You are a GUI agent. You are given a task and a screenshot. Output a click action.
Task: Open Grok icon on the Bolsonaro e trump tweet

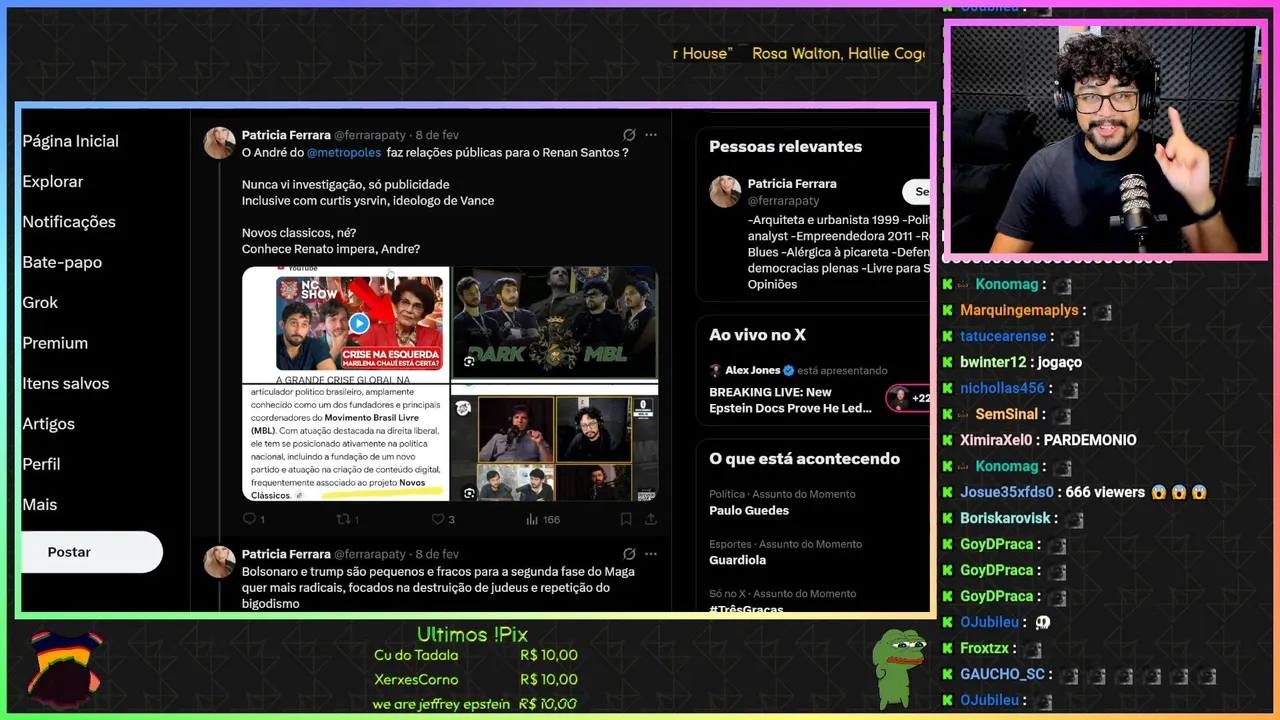[x=629, y=554]
